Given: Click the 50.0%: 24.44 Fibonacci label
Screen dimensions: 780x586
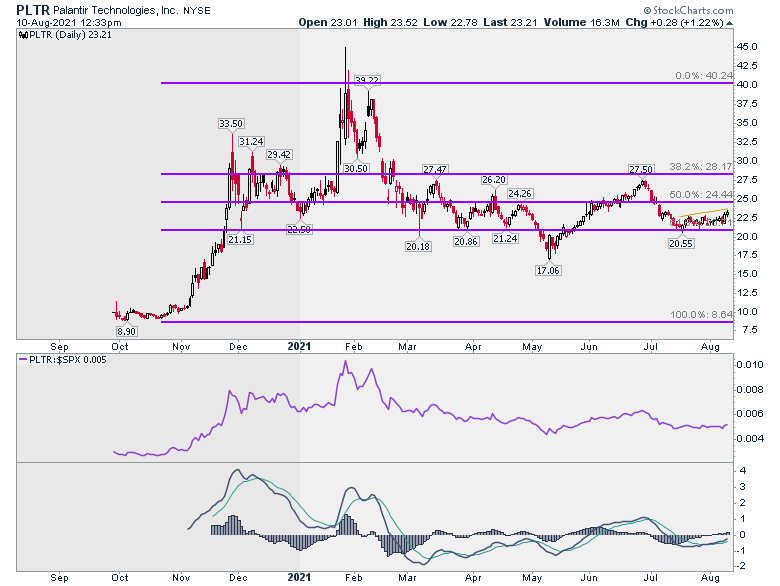Looking at the screenshot, I should [x=701, y=195].
